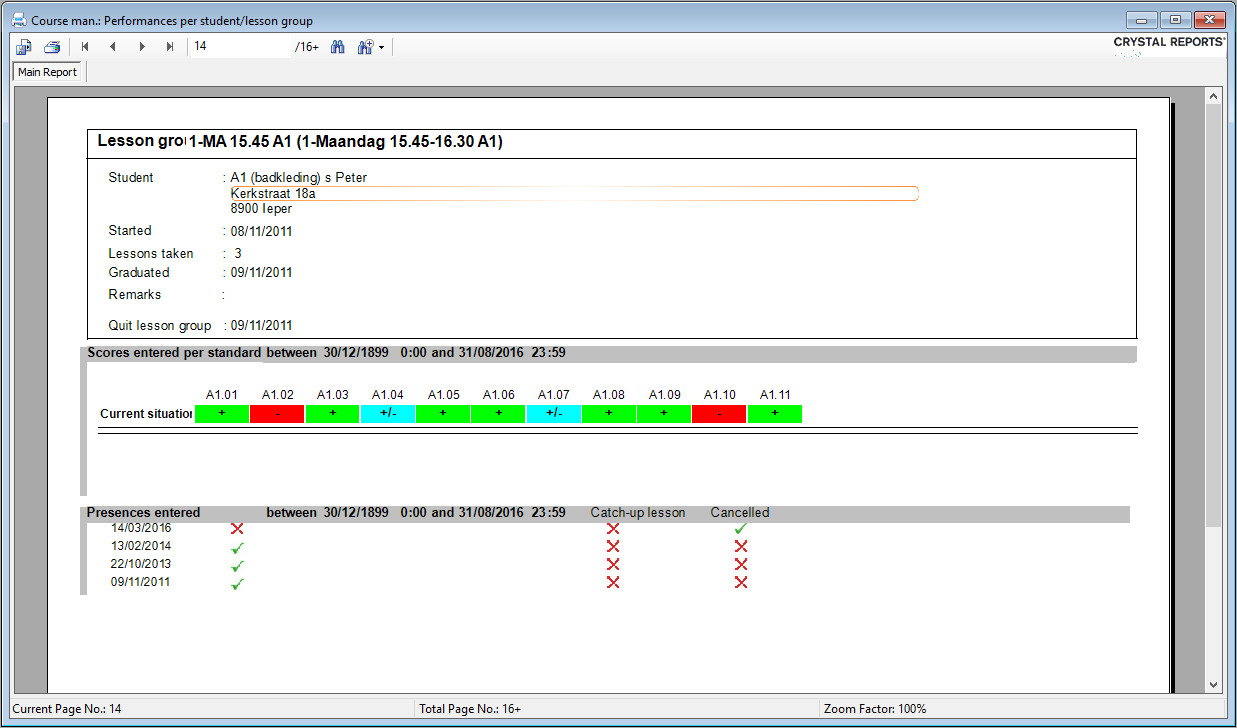The image size is (1237, 728).
Task: Select the Kerkstraat 18a address field
Action: (x=573, y=194)
